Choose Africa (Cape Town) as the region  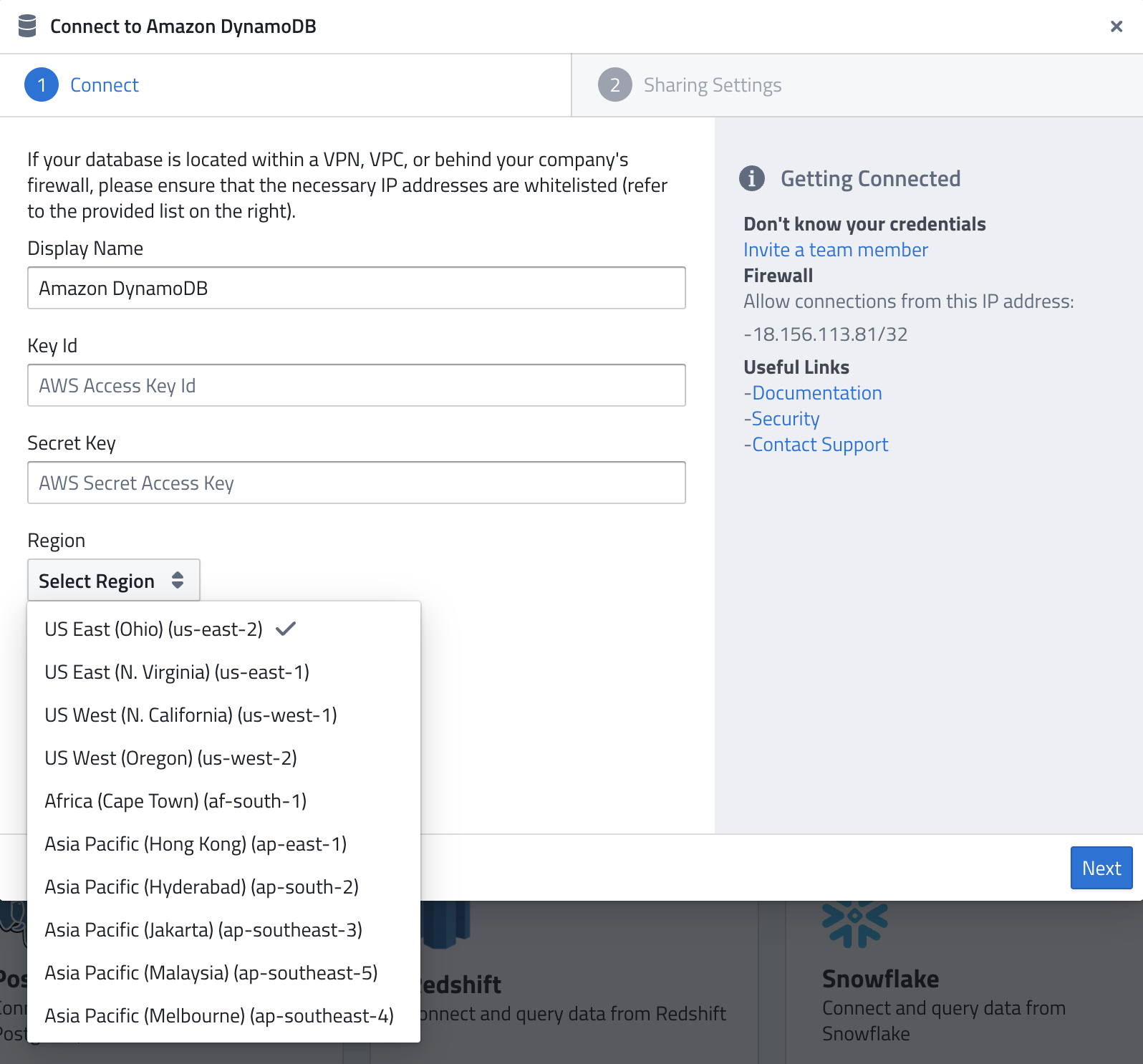(175, 801)
